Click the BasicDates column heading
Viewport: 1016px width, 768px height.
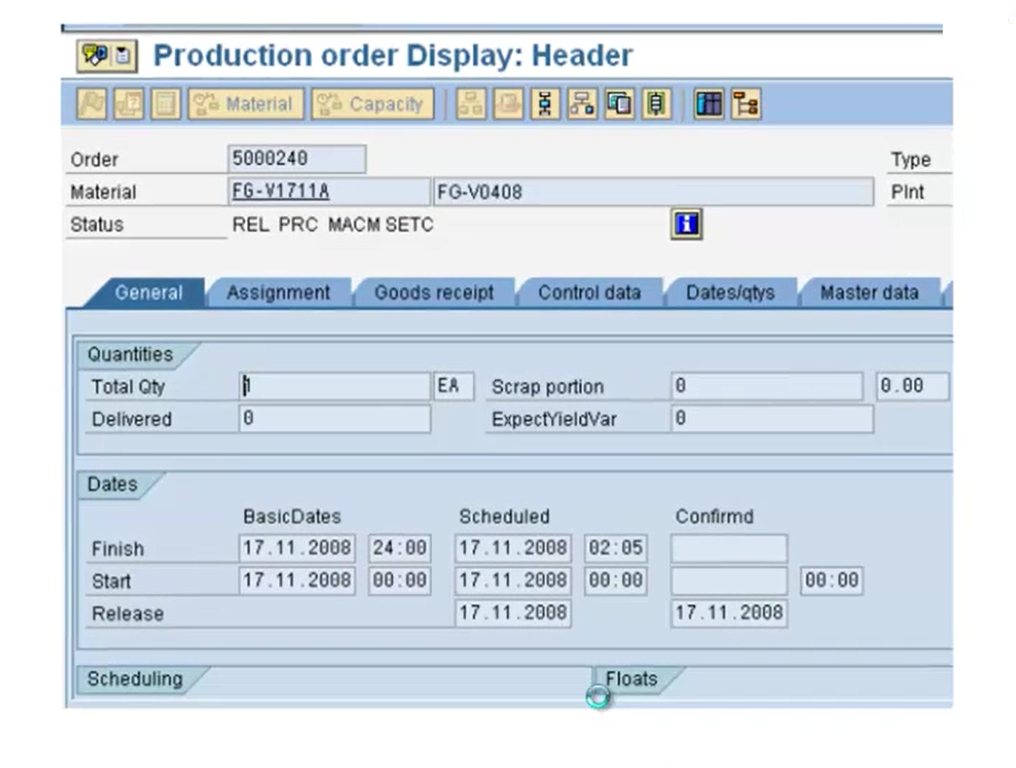click(292, 517)
